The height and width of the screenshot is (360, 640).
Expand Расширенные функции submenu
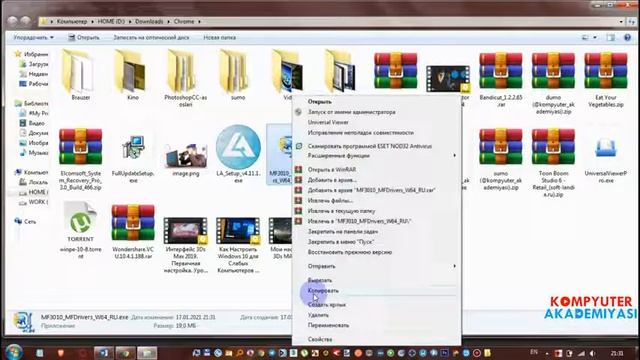(x=377, y=156)
